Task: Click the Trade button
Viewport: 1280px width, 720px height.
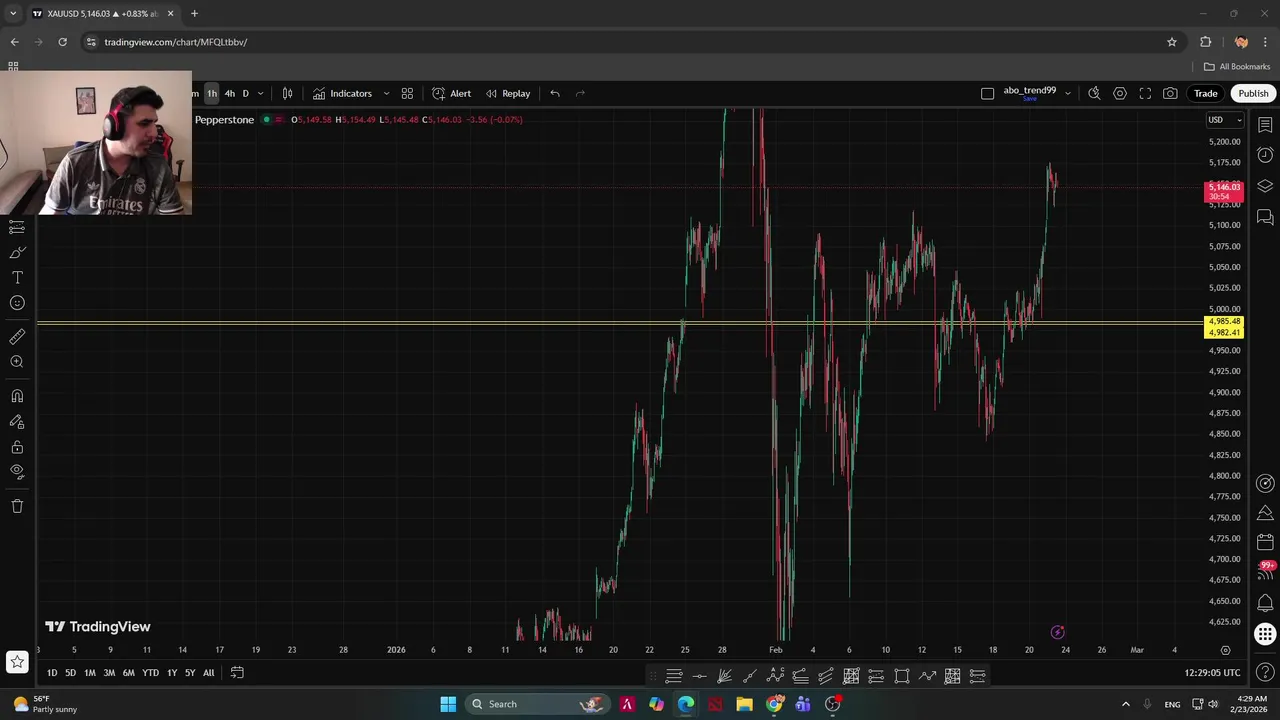Action: pos(1205,93)
